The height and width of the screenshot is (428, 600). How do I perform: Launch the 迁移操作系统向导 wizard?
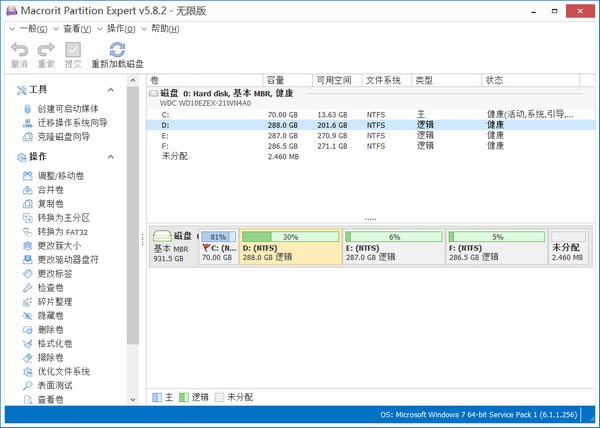point(72,123)
